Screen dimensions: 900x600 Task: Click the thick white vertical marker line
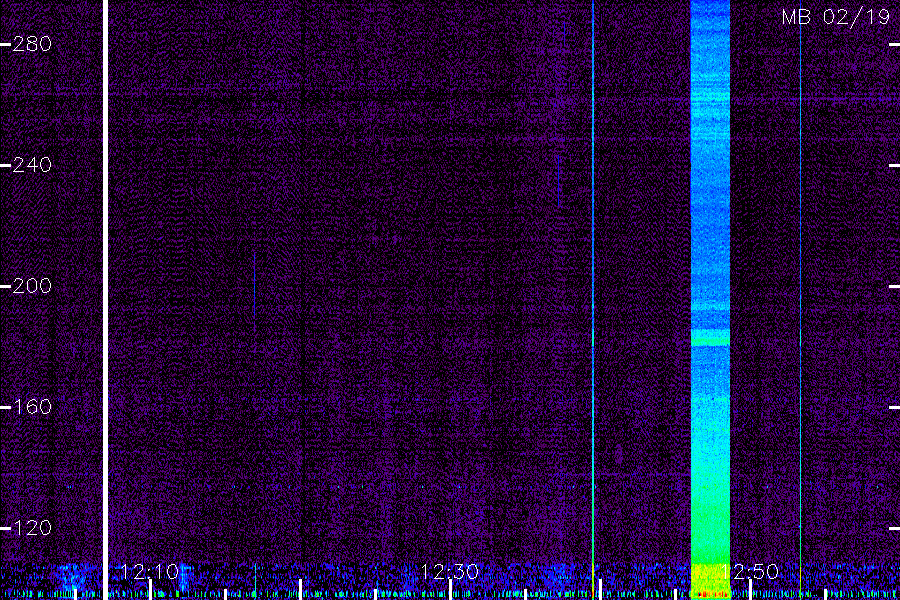coord(105,300)
